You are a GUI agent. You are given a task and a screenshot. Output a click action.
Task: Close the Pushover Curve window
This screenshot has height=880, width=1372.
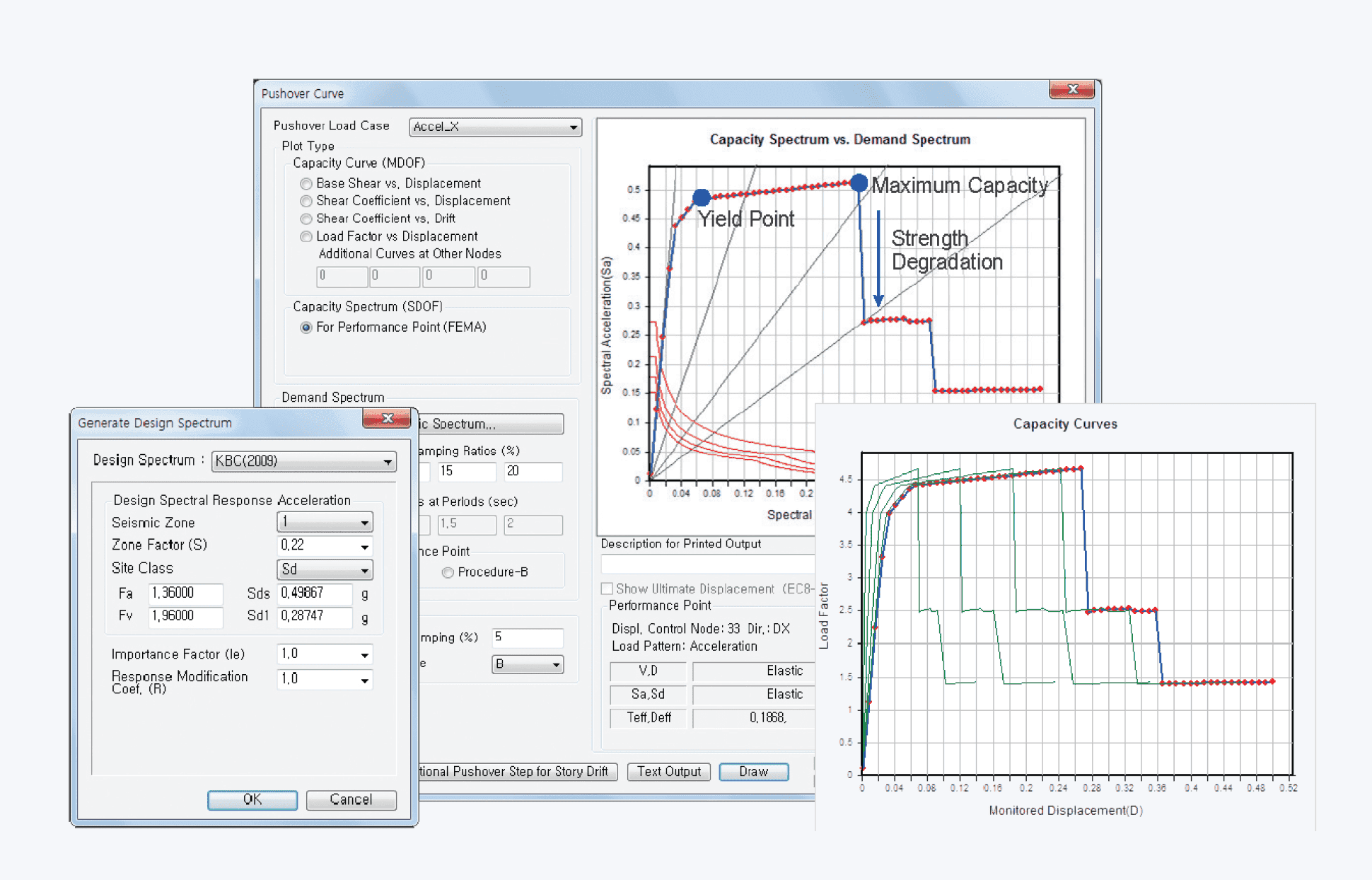point(1072,89)
